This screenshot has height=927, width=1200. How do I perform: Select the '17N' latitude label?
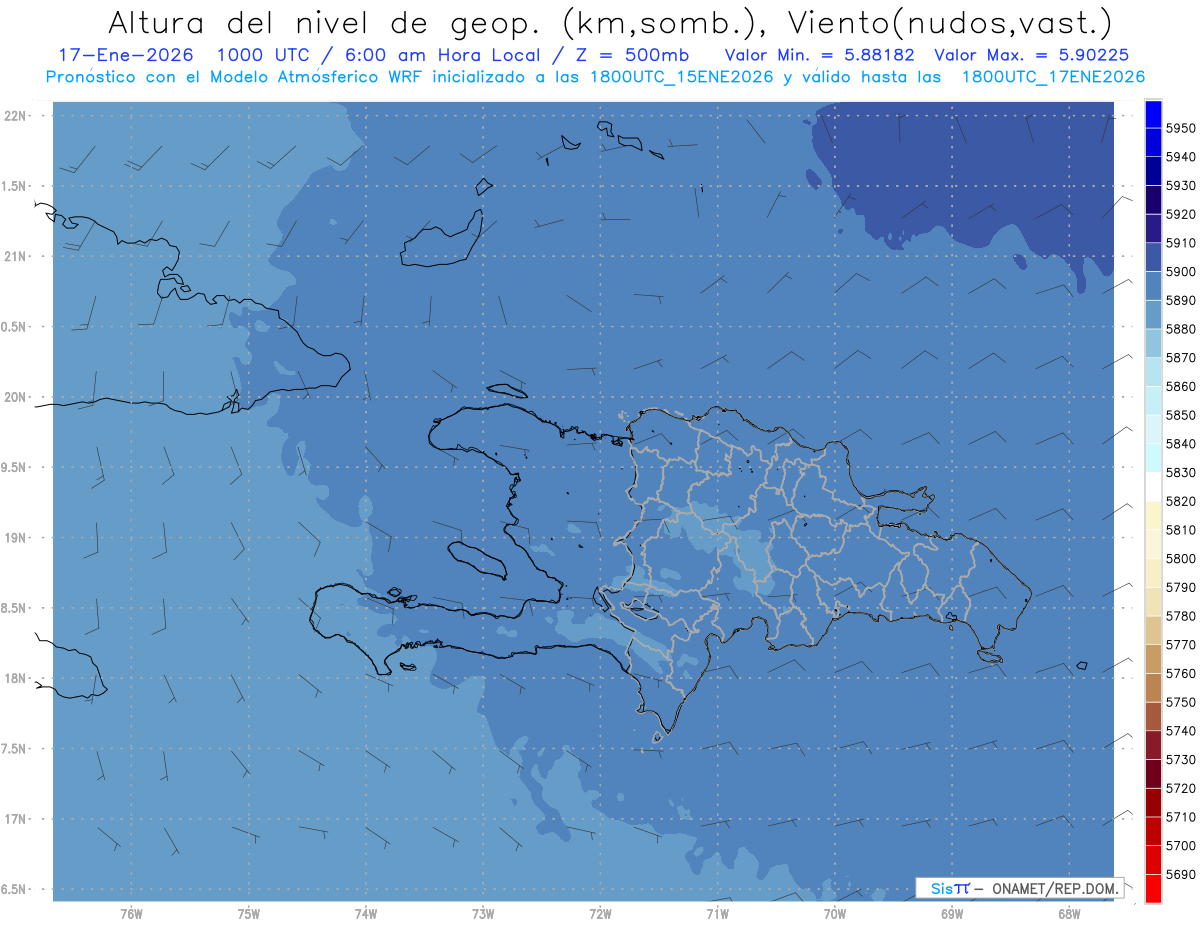click(17, 819)
